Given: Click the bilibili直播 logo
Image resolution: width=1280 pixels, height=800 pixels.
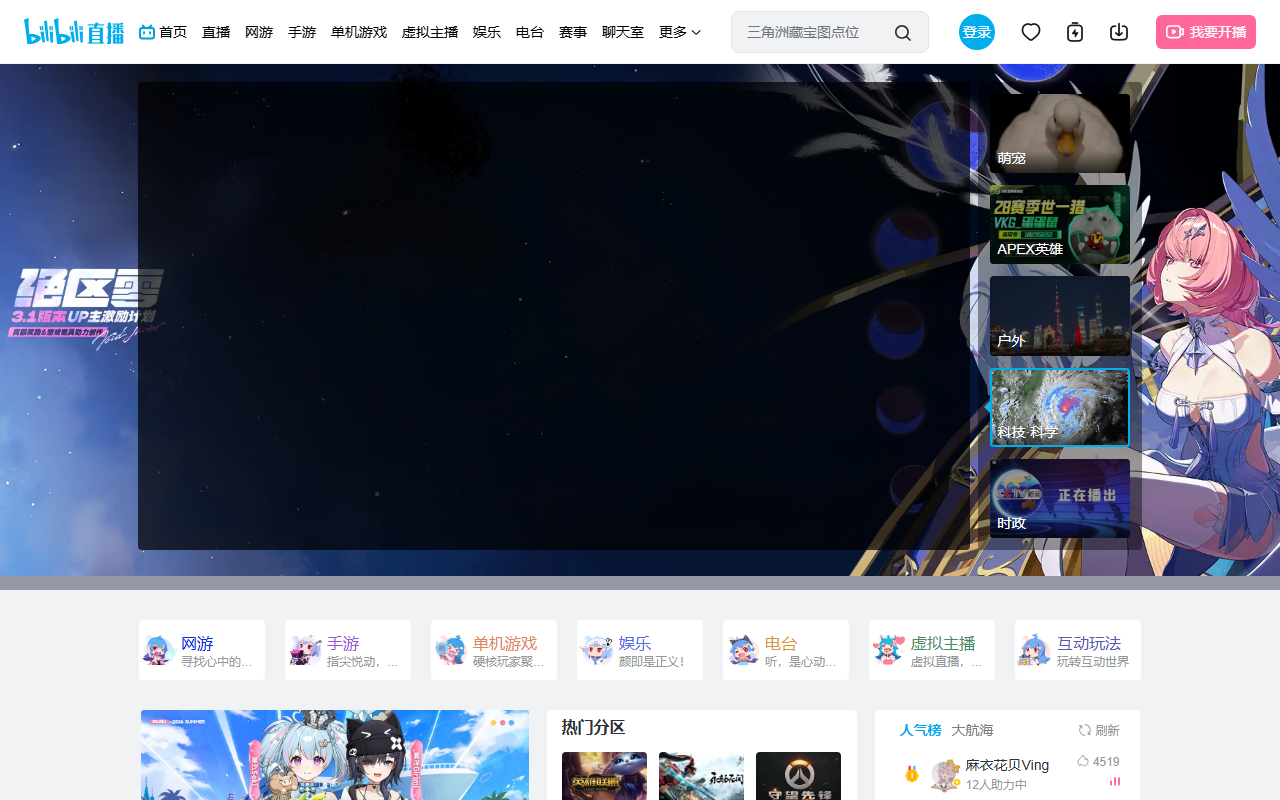Looking at the screenshot, I should (74, 31).
